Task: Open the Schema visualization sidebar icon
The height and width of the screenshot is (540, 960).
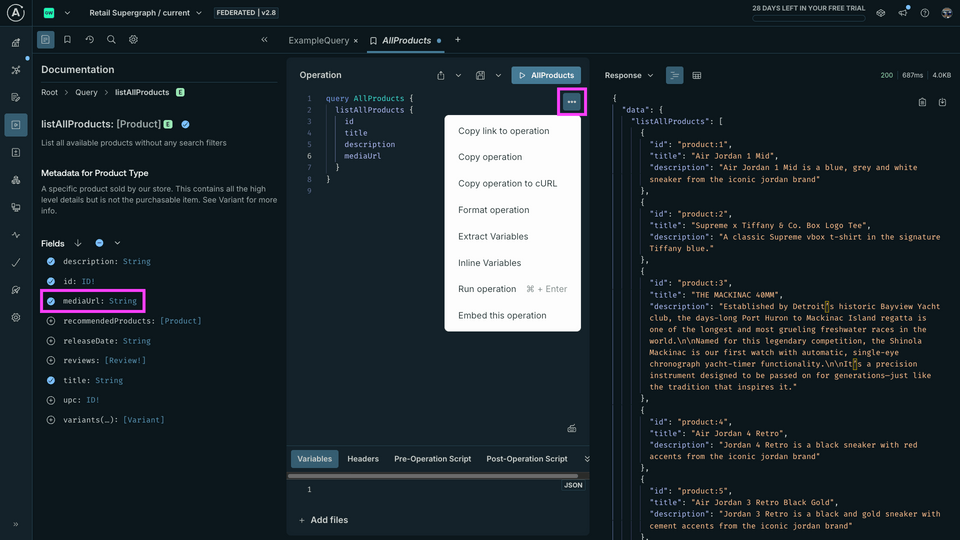Action: pos(16,70)
